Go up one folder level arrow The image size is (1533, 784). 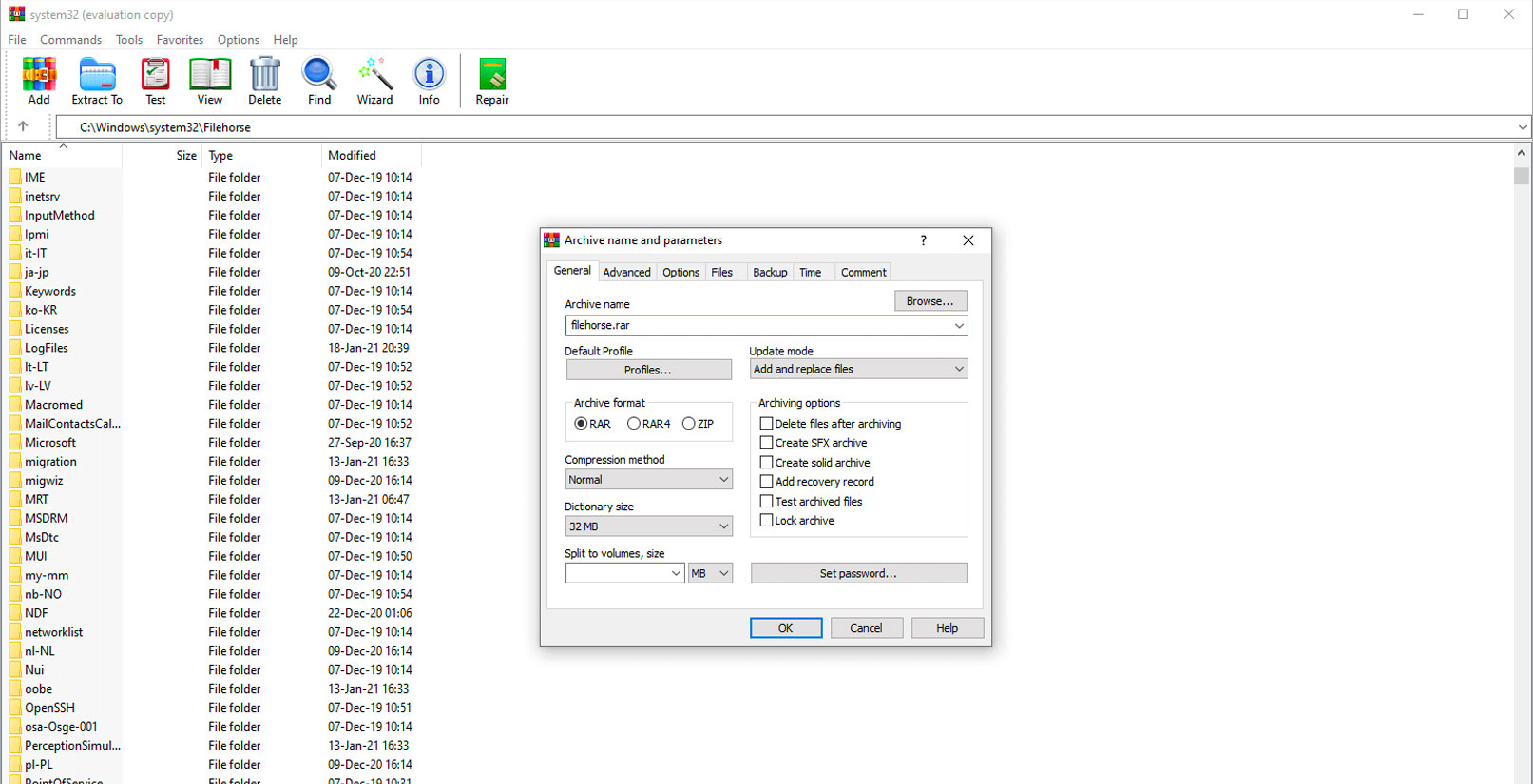click(x=23, y=126)
